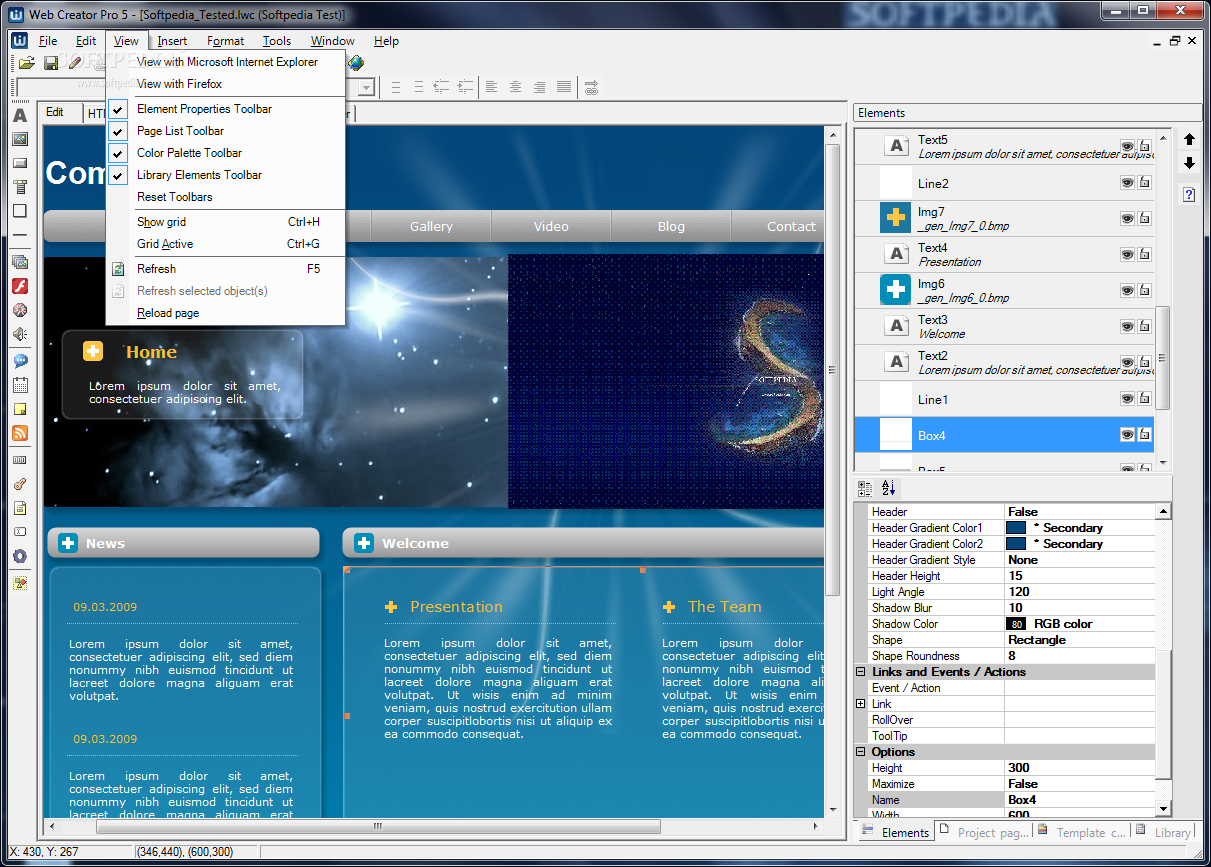Click the Shadow Blur value field

pos(1079,608)
